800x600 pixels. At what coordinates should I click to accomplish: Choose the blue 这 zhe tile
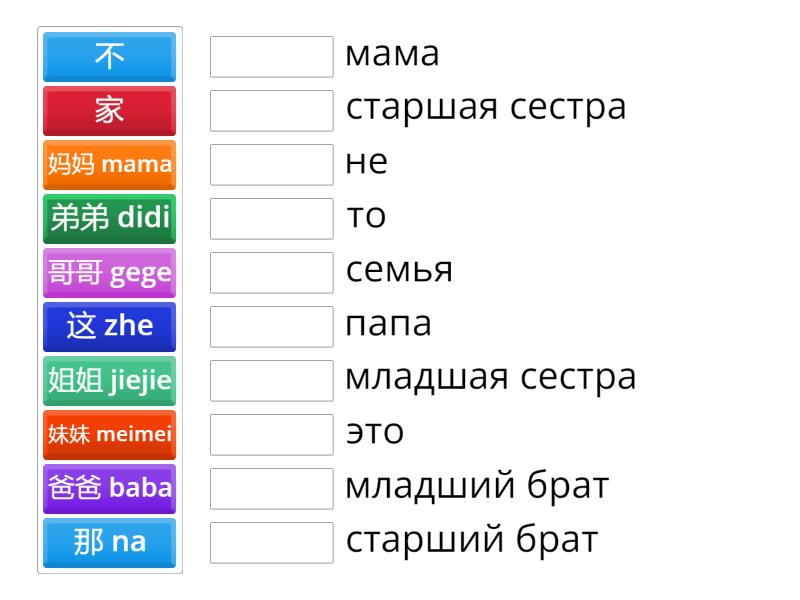(x=110, y=327)
